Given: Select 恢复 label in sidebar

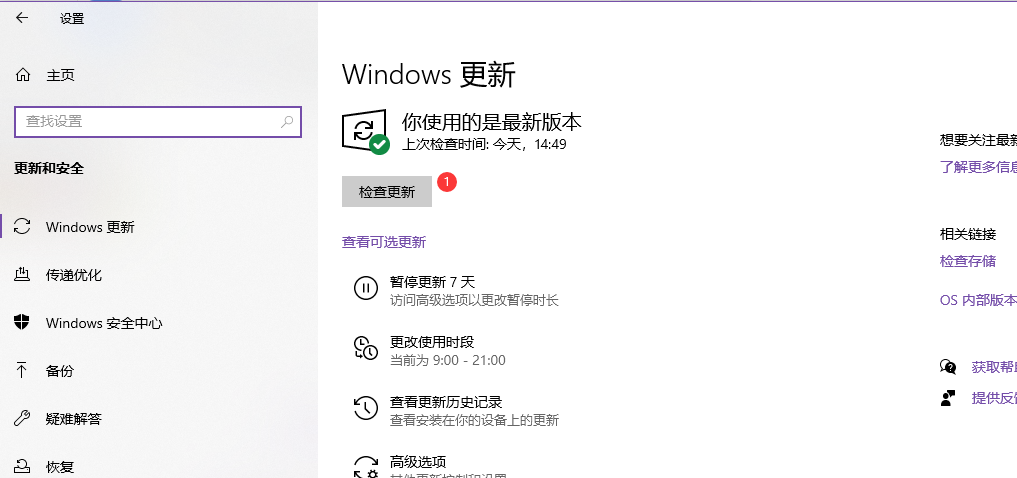Looking at the screenshot, I should (60, 466).
